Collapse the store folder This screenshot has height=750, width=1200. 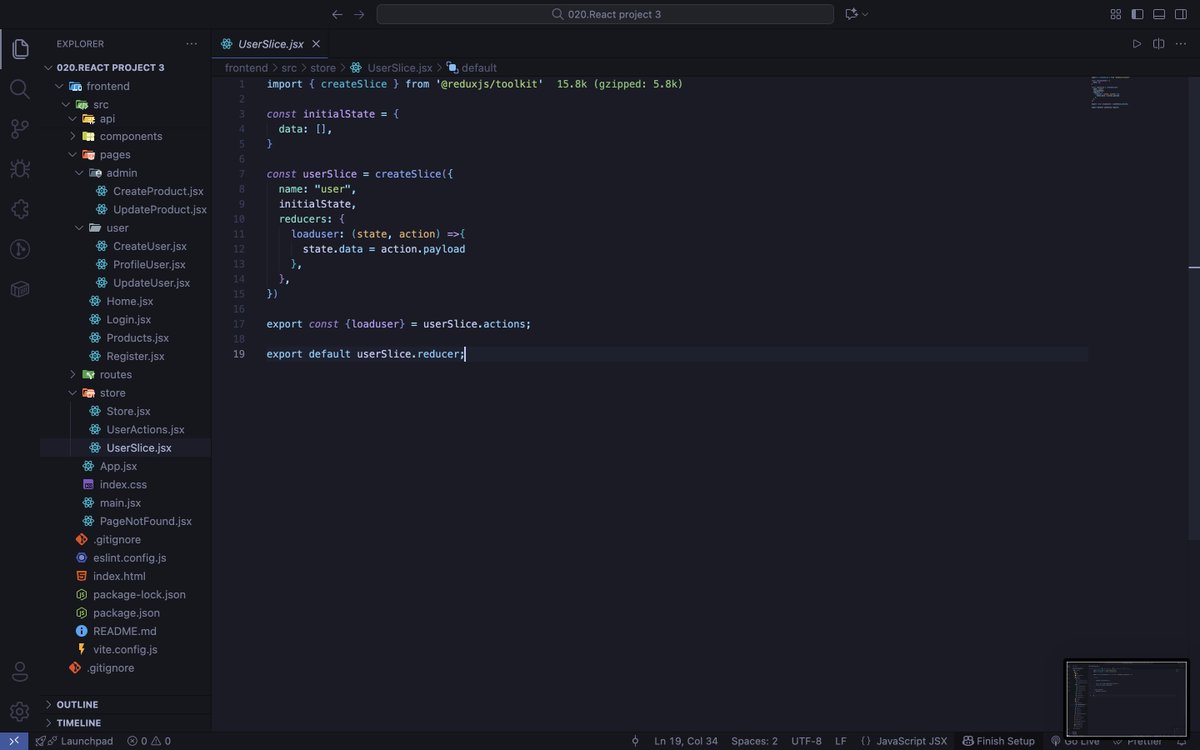[73, 393]
